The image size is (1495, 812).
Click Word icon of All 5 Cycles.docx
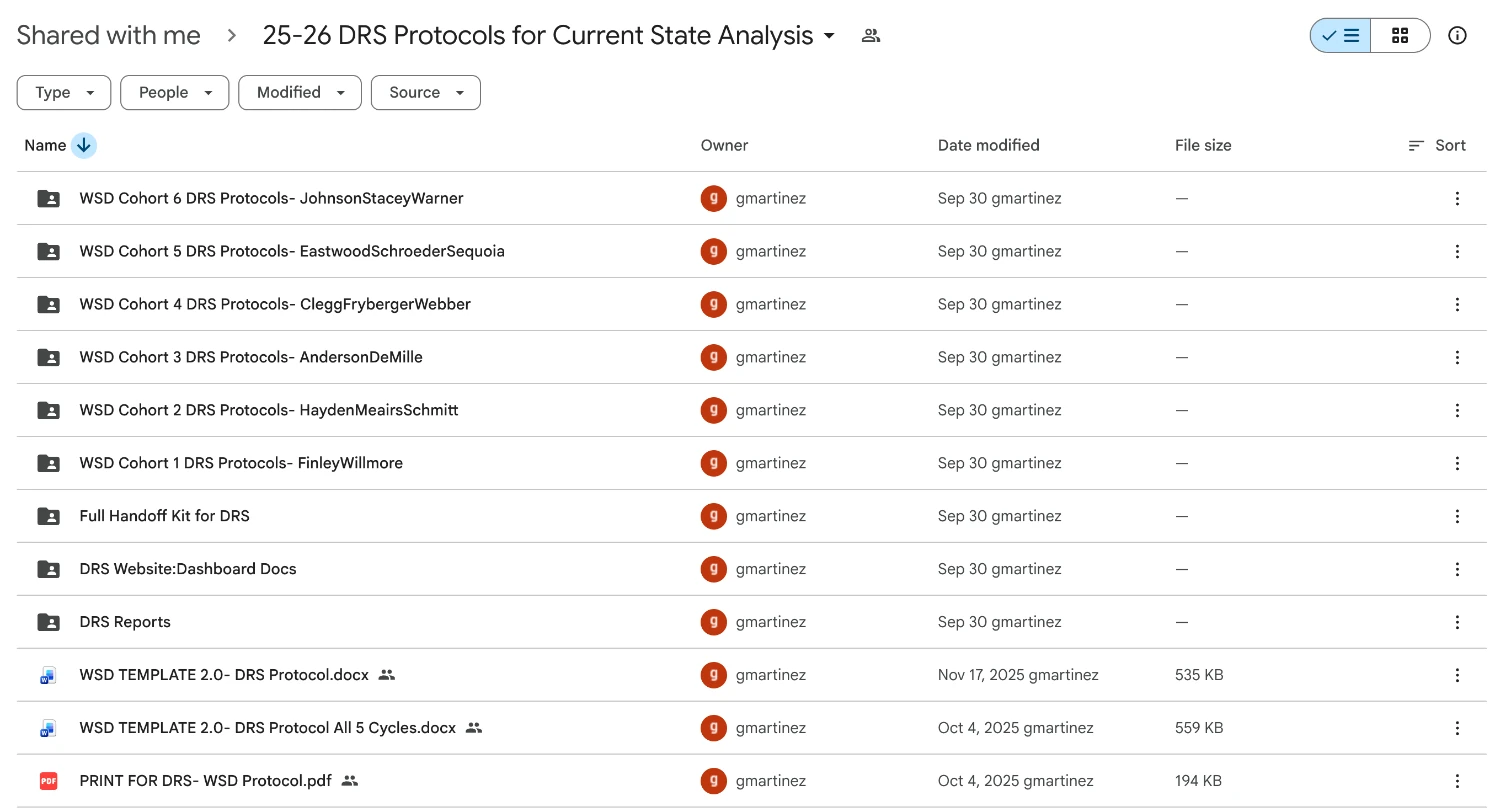48,728
